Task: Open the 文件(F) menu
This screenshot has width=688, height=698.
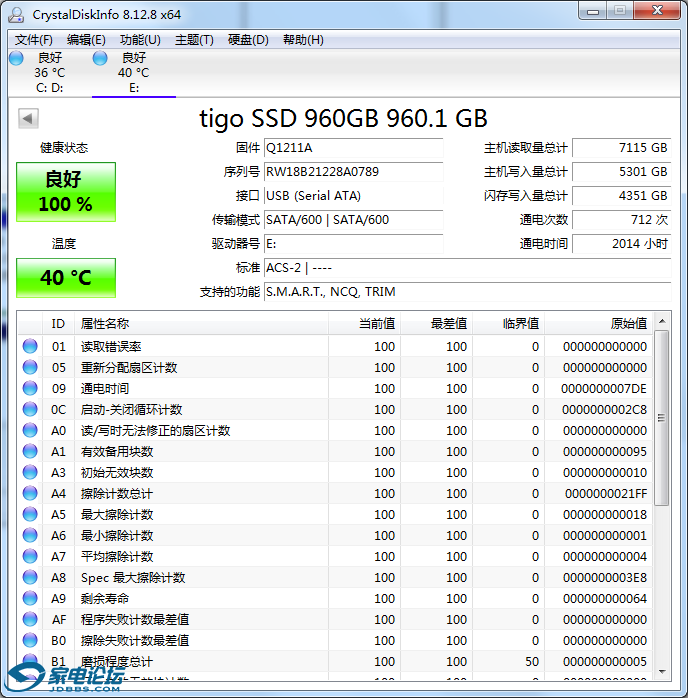Action: pos(33,40)
